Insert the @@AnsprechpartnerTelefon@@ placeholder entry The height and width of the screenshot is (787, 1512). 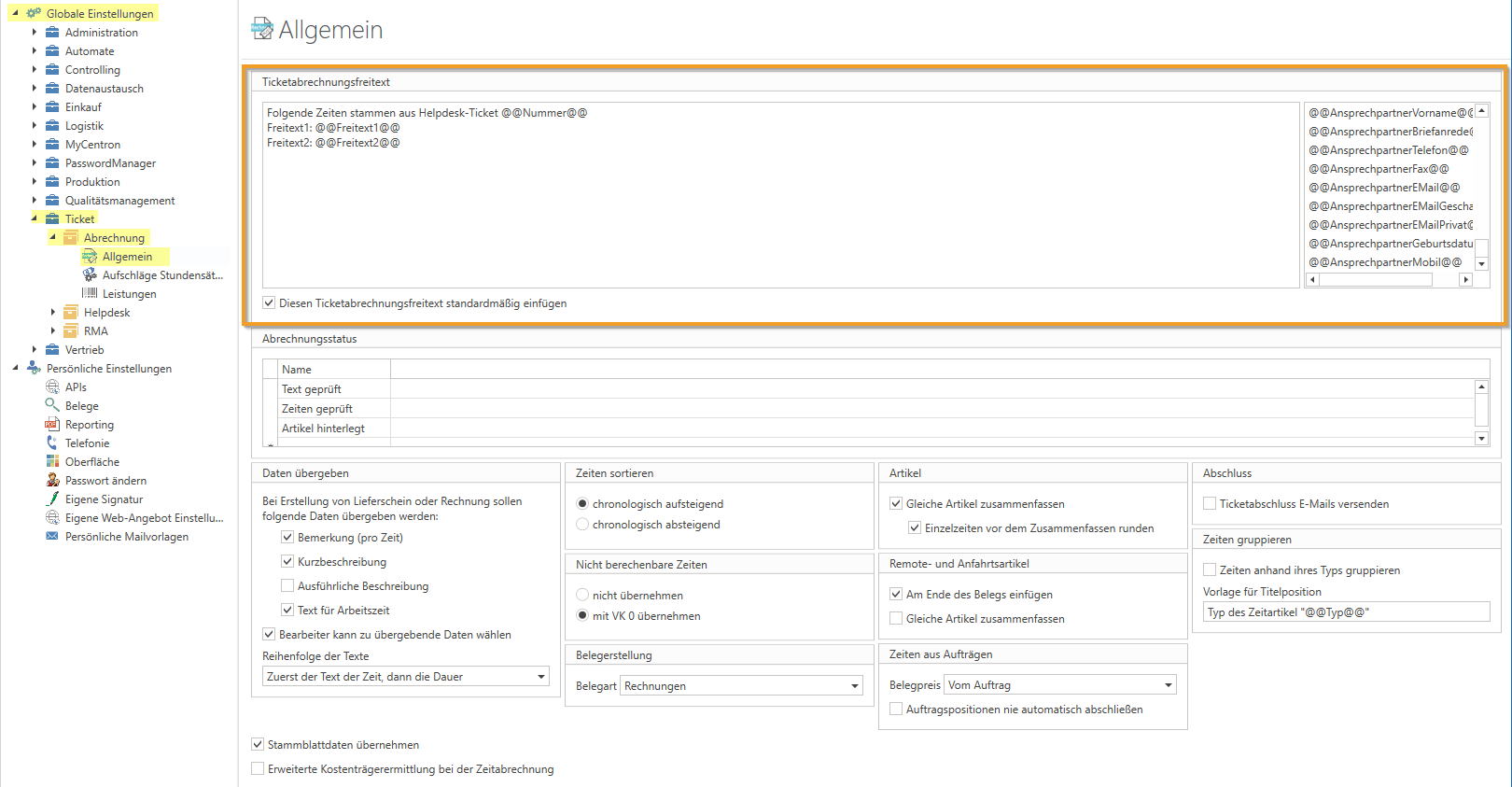(1388, 150)
